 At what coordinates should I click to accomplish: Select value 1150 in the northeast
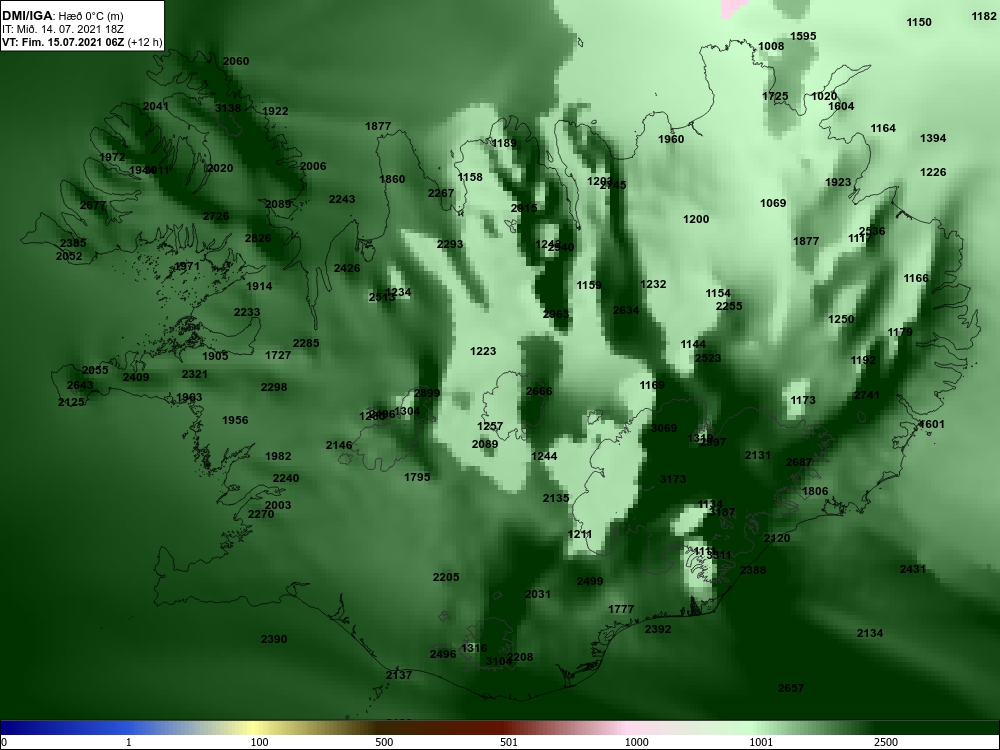point(919,22)
